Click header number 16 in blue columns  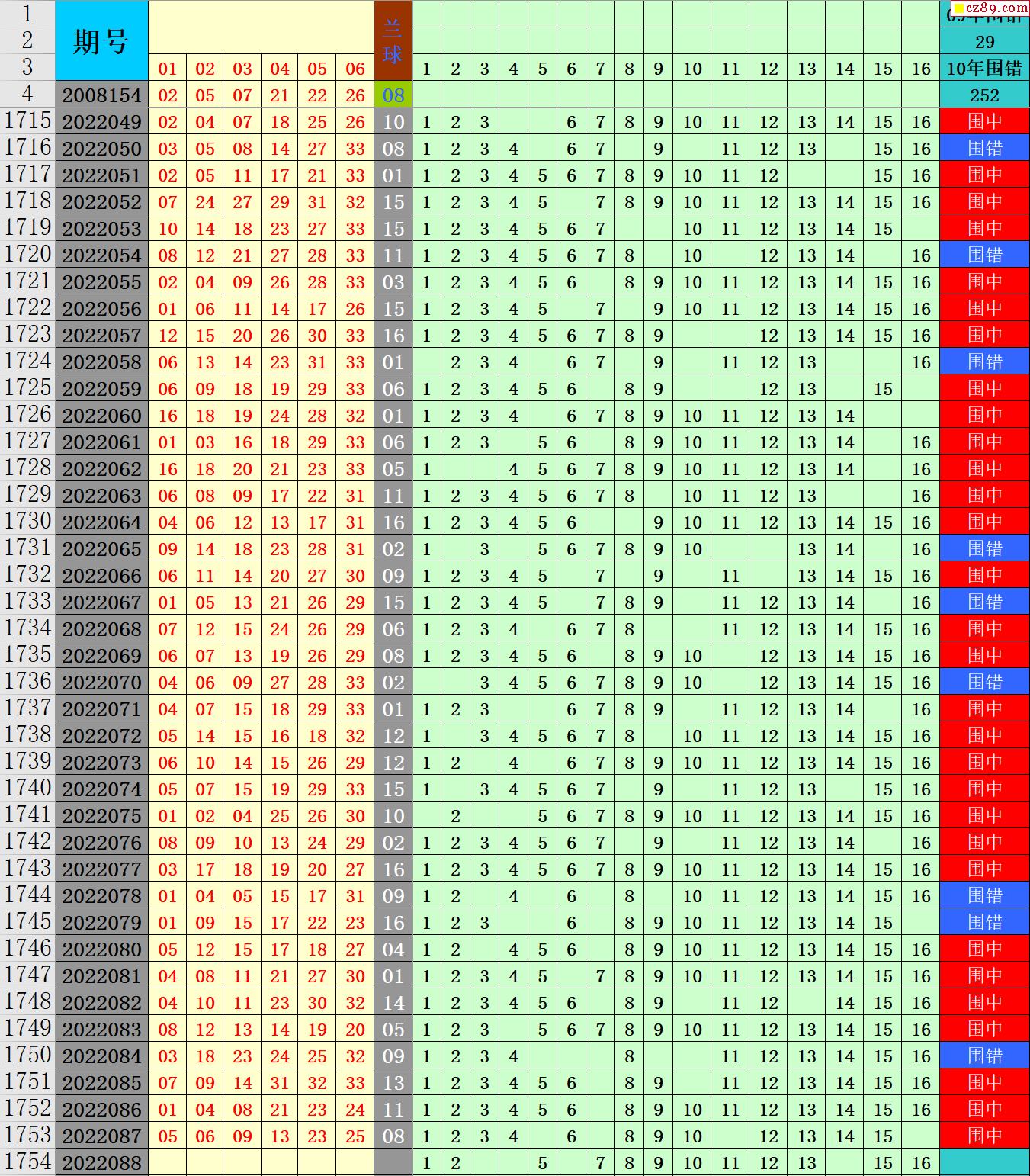[921, 69]
